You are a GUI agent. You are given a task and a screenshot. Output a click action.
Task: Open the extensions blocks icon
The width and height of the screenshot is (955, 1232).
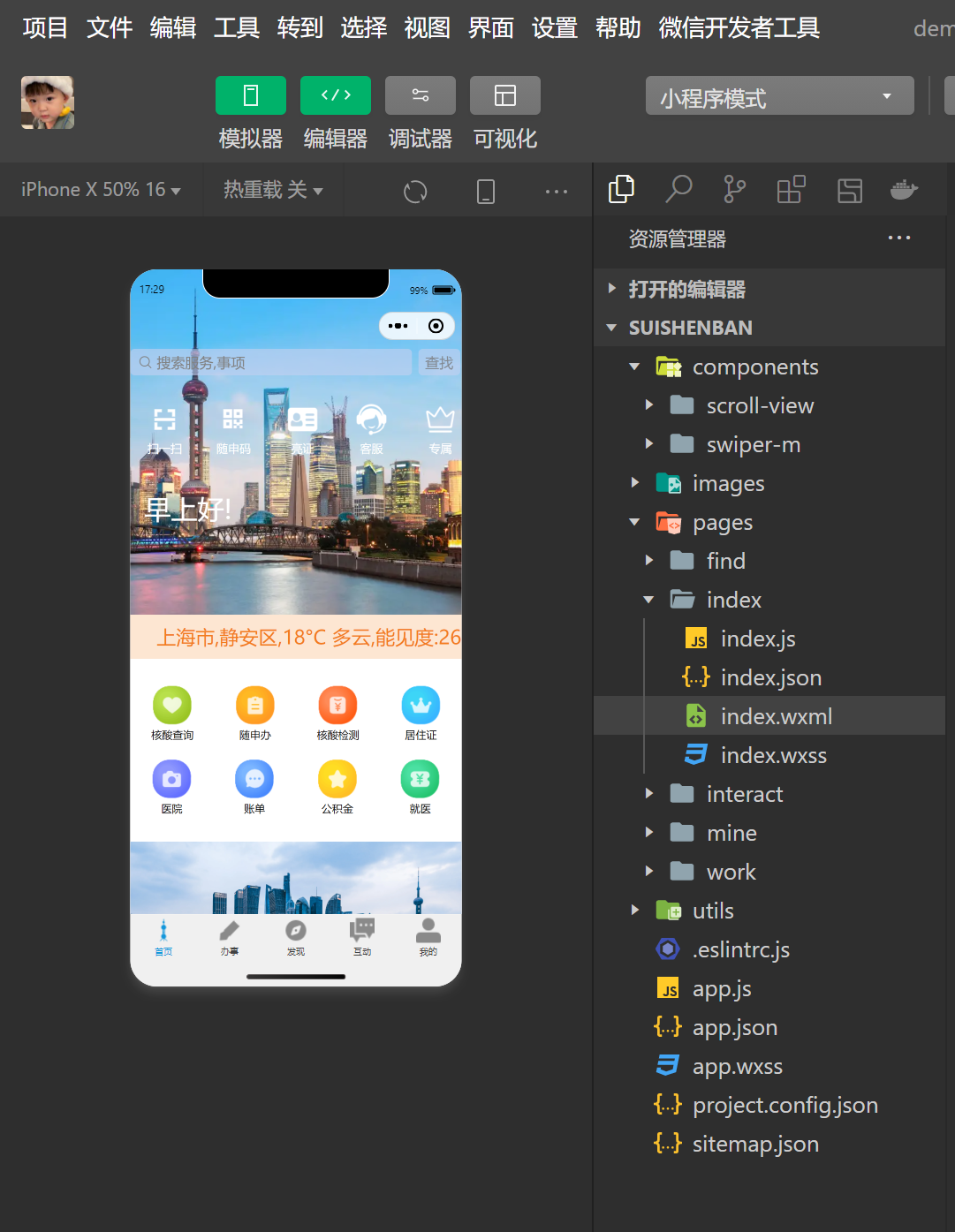point(791,189)
